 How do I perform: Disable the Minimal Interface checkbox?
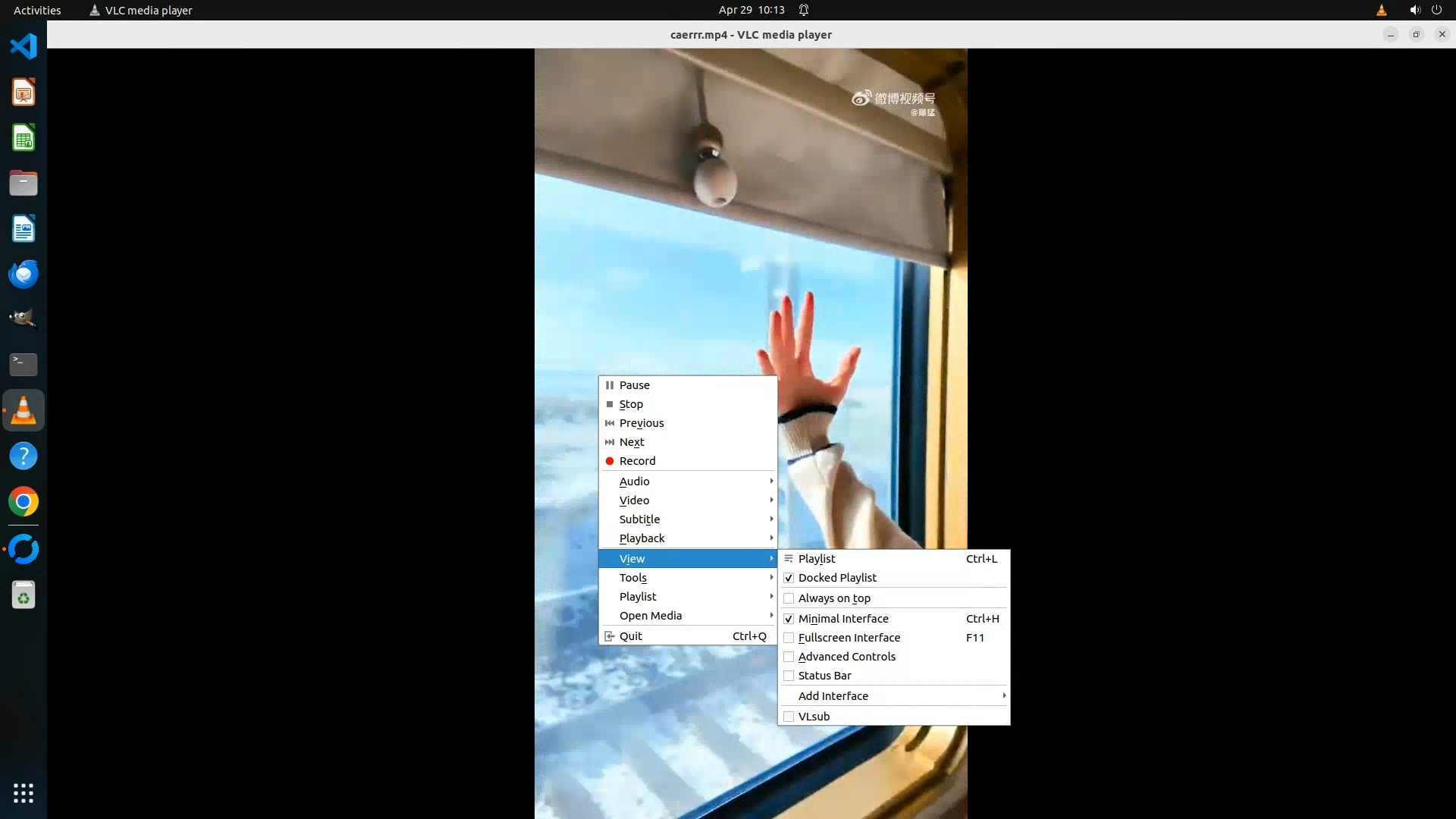789,619
